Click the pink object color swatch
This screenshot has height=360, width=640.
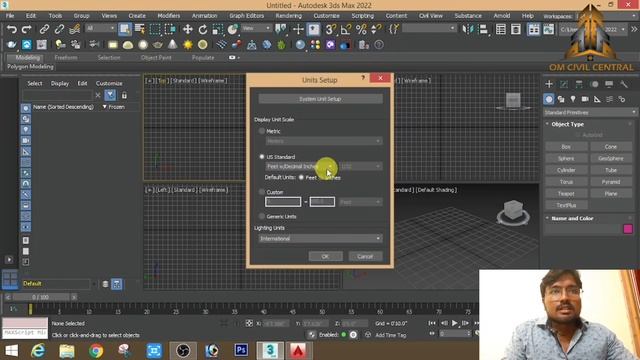coord(628,229)
